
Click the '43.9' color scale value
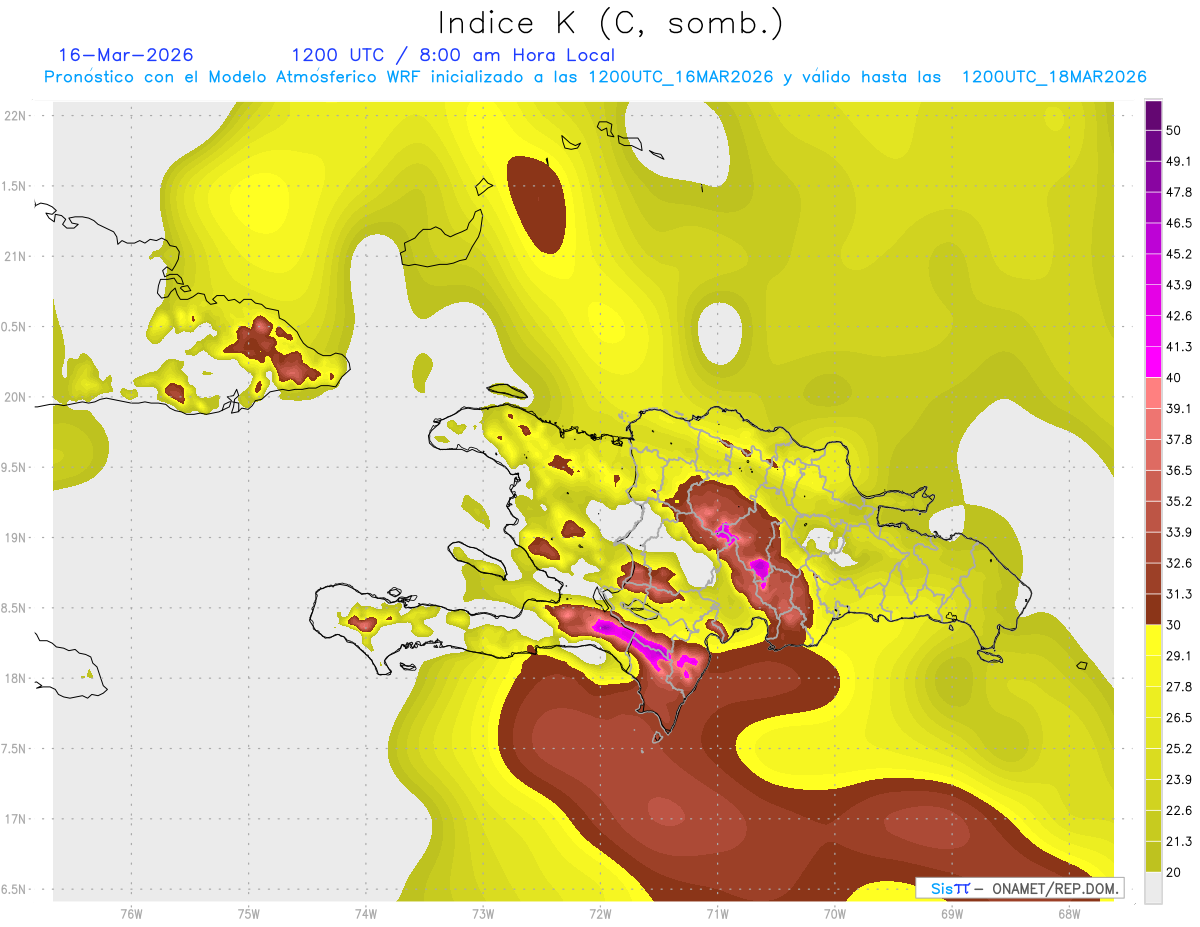click(x=1179, y=285)
